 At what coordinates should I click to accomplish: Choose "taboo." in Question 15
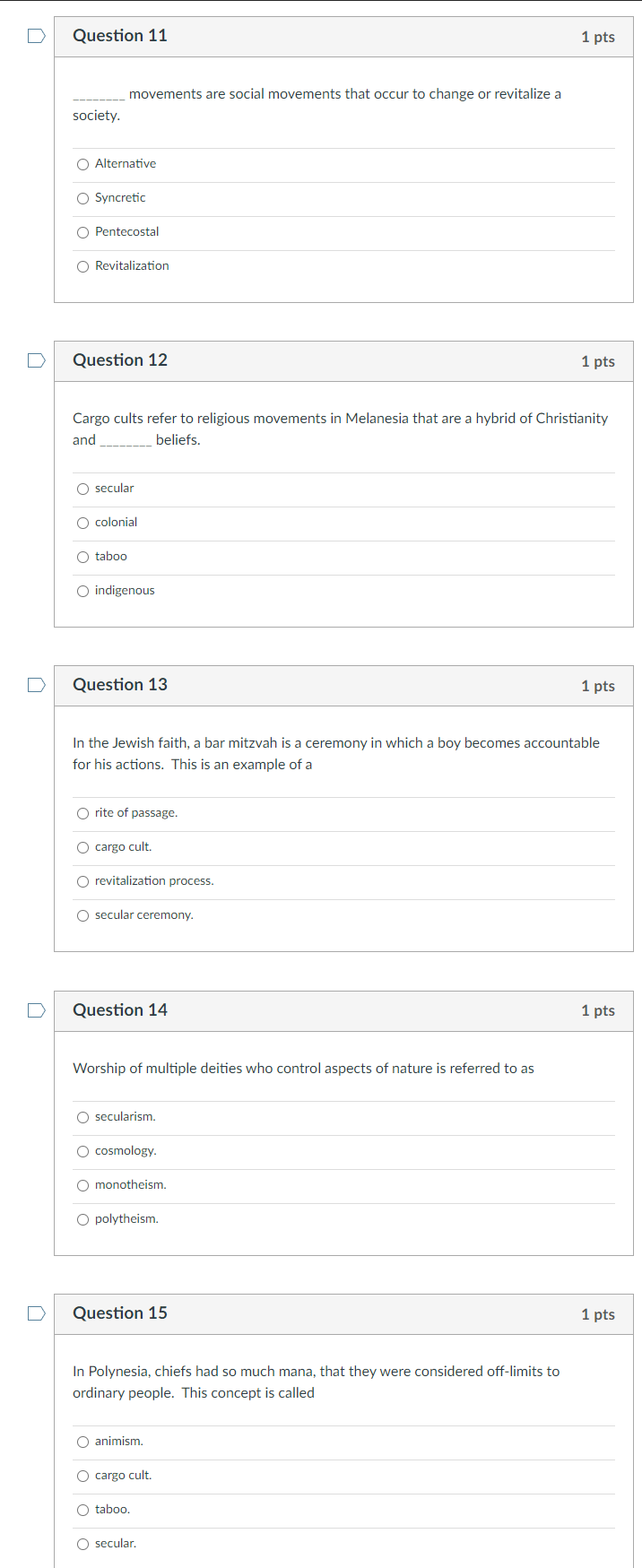tap(82, 1510)
